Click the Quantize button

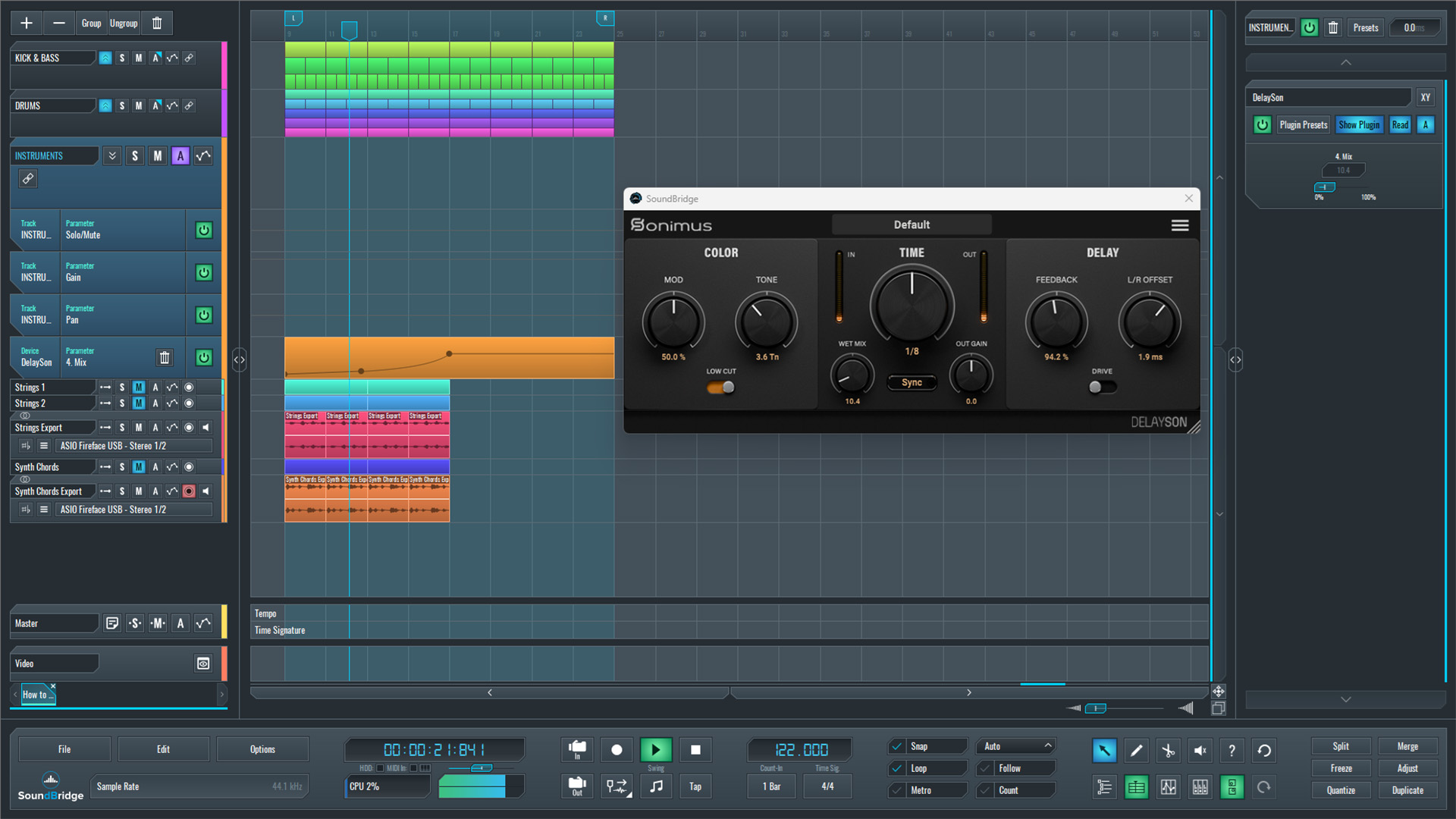click(1341, 790)
